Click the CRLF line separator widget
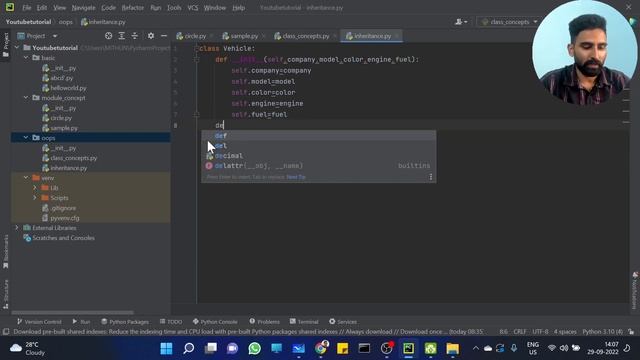This screenshot has height=360, width=640. [x=520, y=331]
